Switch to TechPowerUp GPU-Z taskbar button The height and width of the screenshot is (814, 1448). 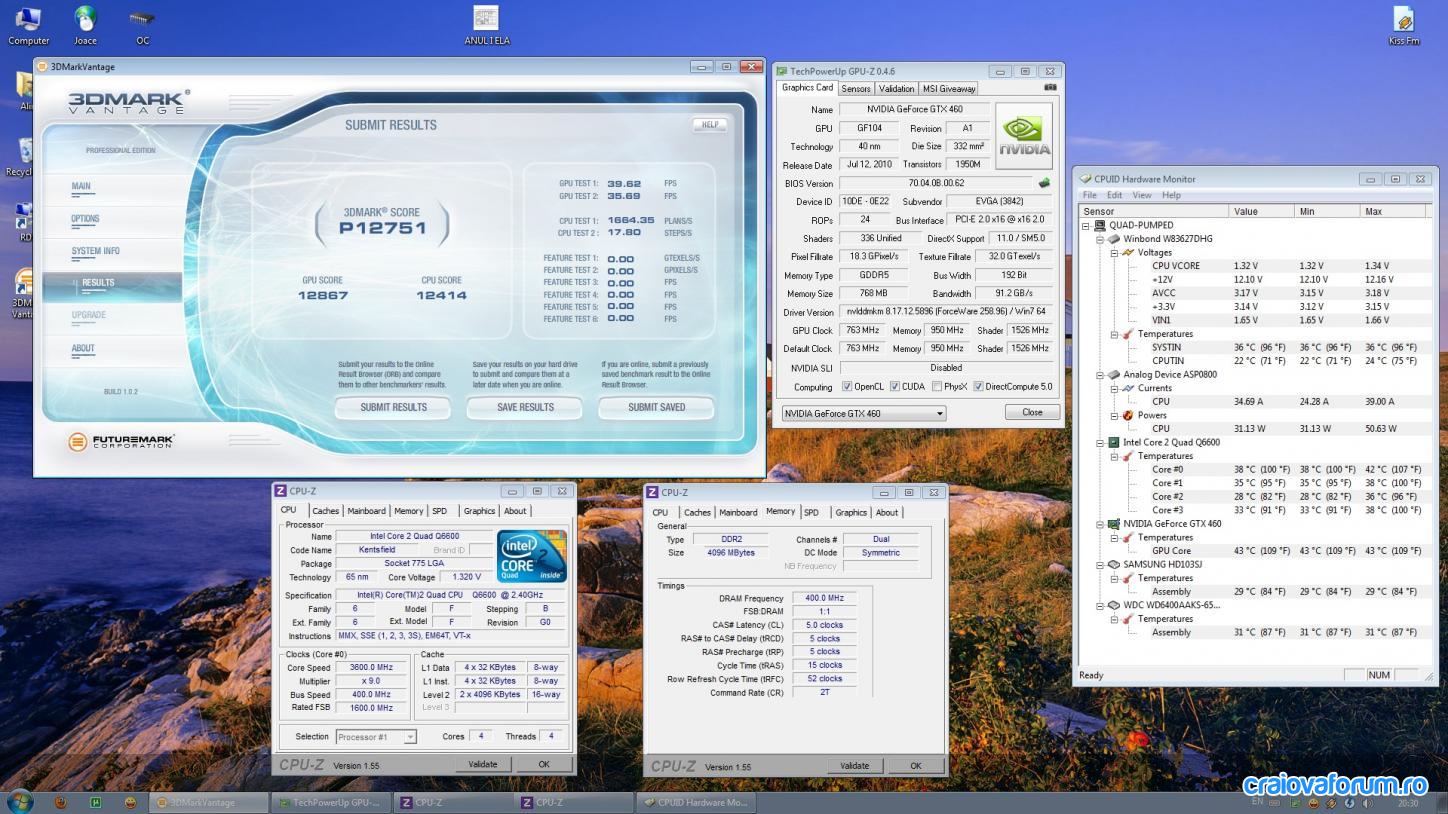(329, 802)
